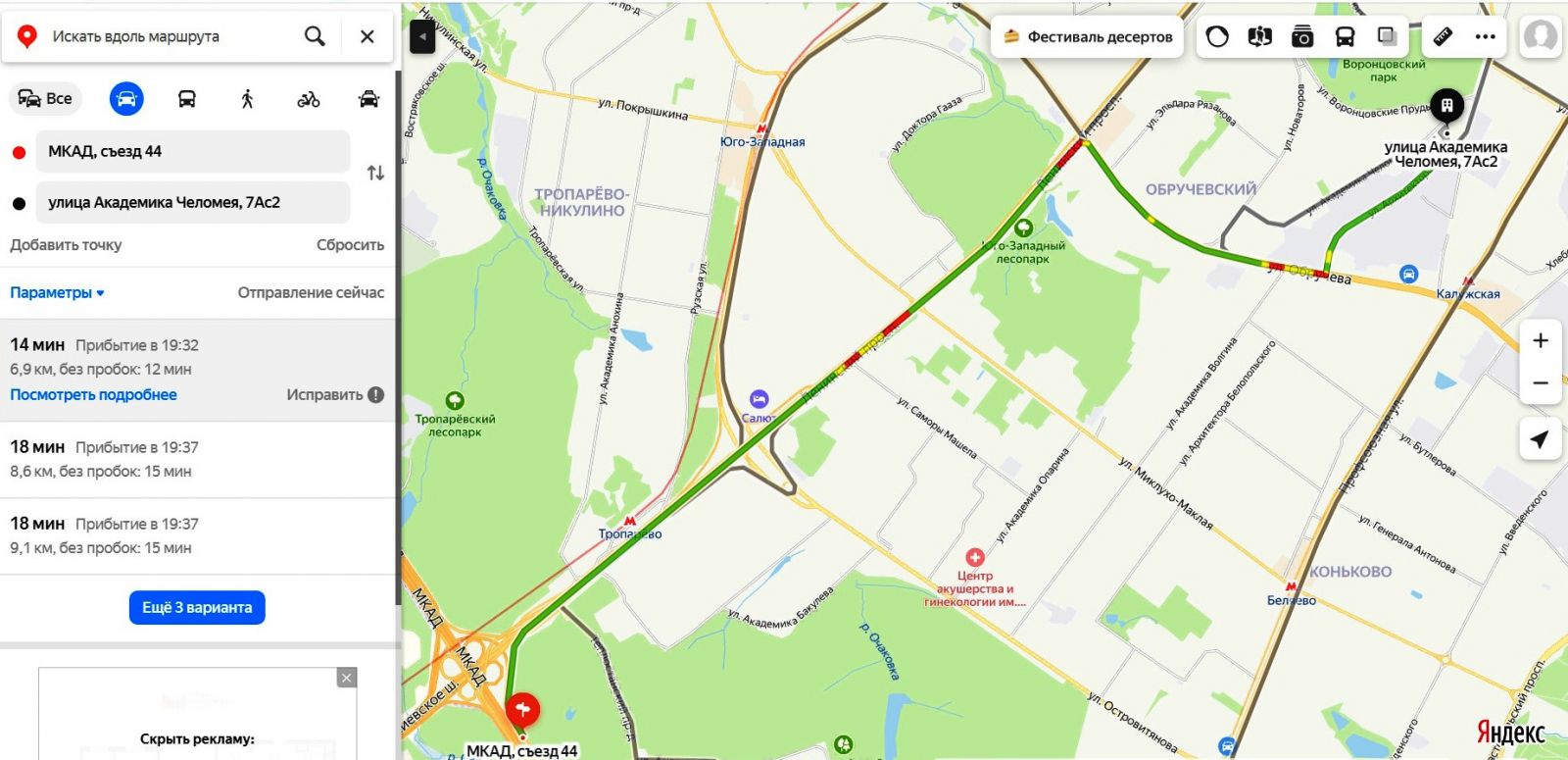Open the three-dots more menu
Viewport: 1568px width, 760px height.
pyautogui.click(x=1486, y=37)
